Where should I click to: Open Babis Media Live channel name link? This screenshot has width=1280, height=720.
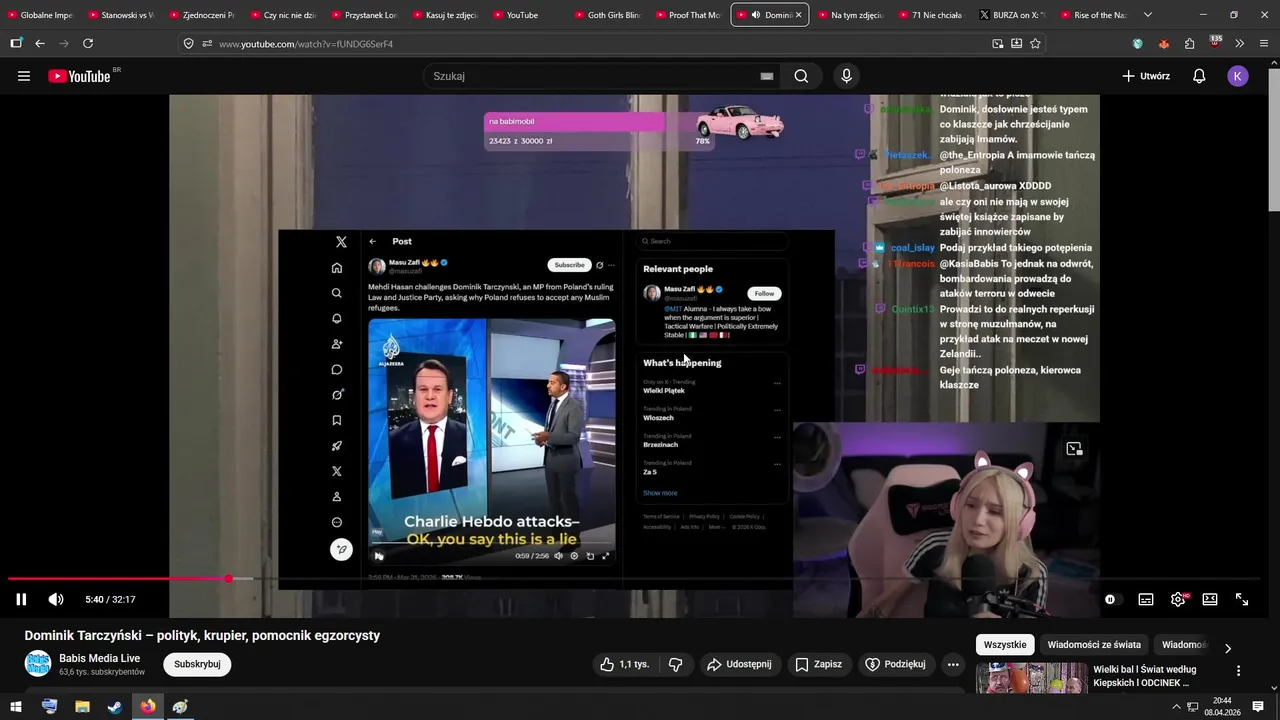click(x=100, y=658)
